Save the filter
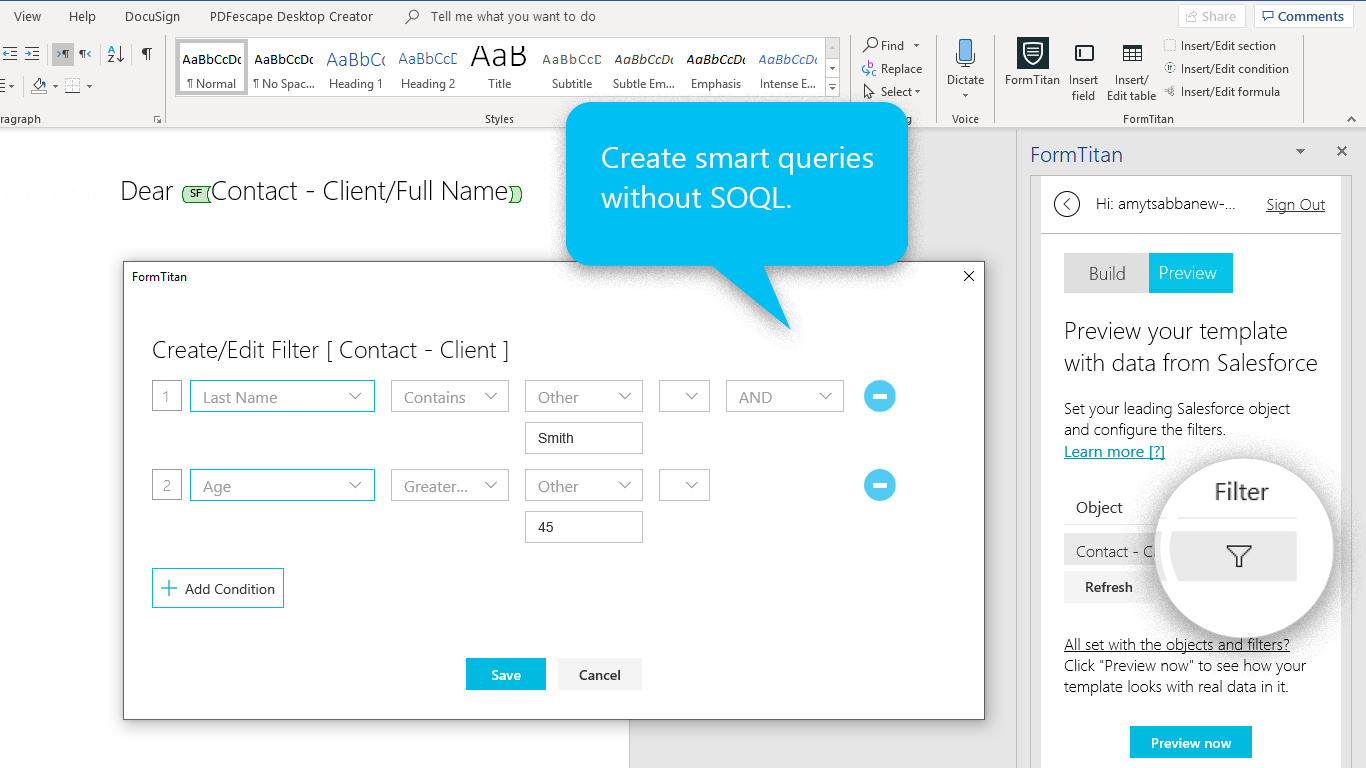The image size is (1366, 768). [506, 674]
